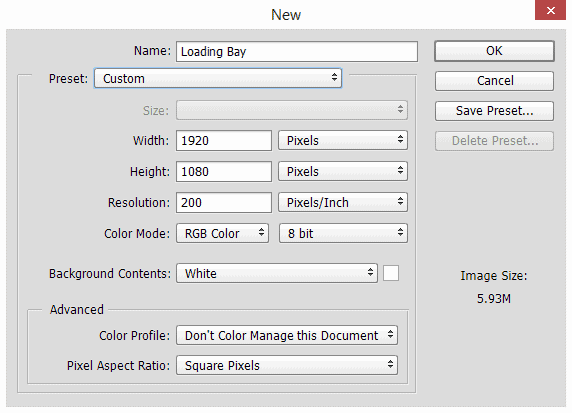Open the Color Profile dropdown
Viewport: 572px width, 413px height.
click(x=287, y=335)
